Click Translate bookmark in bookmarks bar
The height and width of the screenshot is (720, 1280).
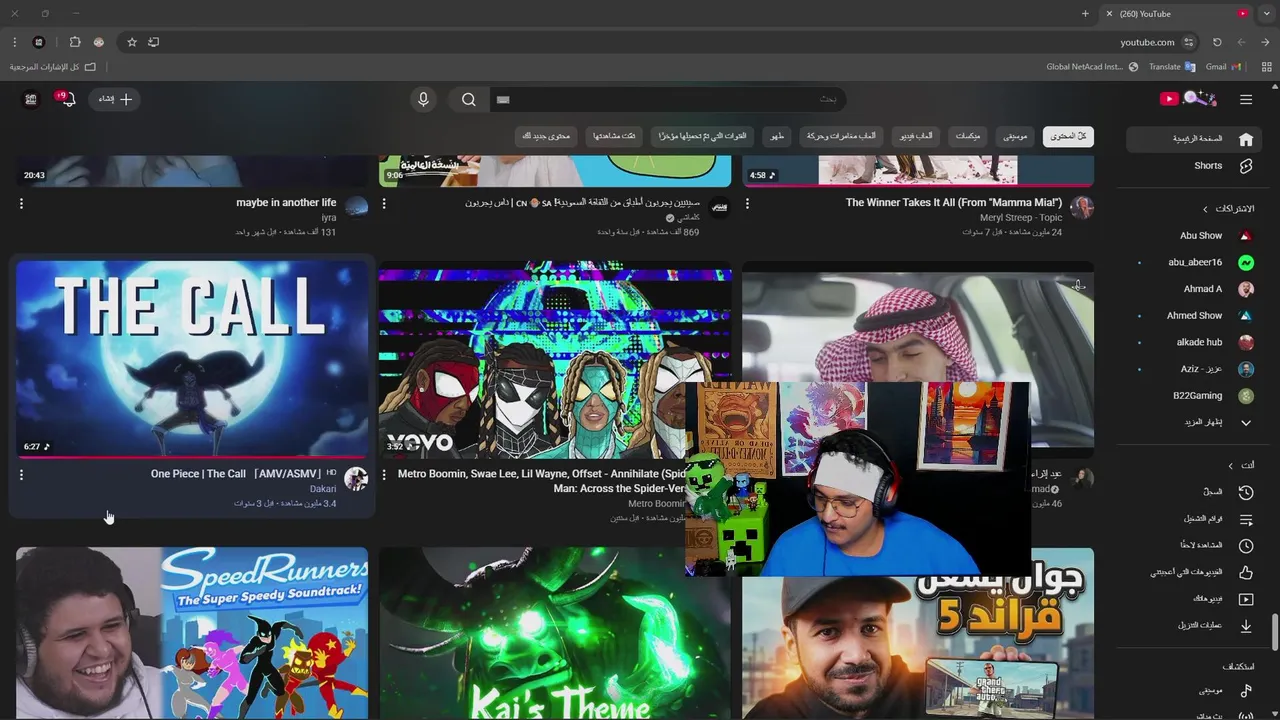[x=1172, y=67]
